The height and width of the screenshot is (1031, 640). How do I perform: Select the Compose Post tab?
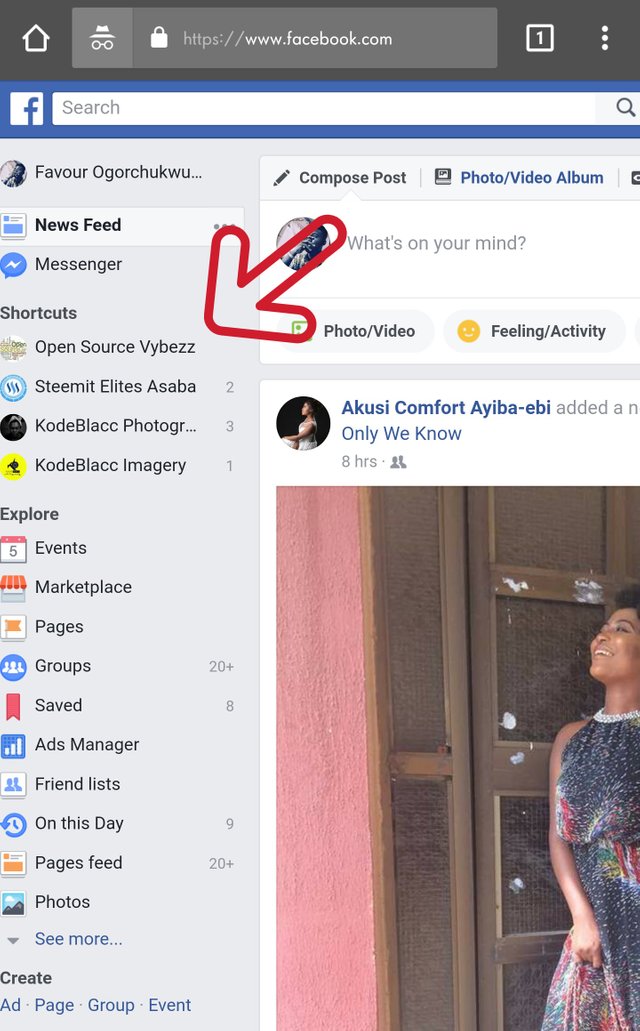[x=341, y=178]
